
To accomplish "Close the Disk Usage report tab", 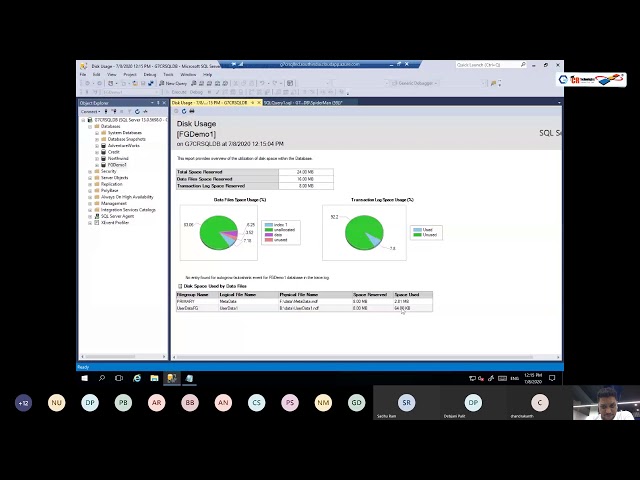I will click(x=259, y=103).
